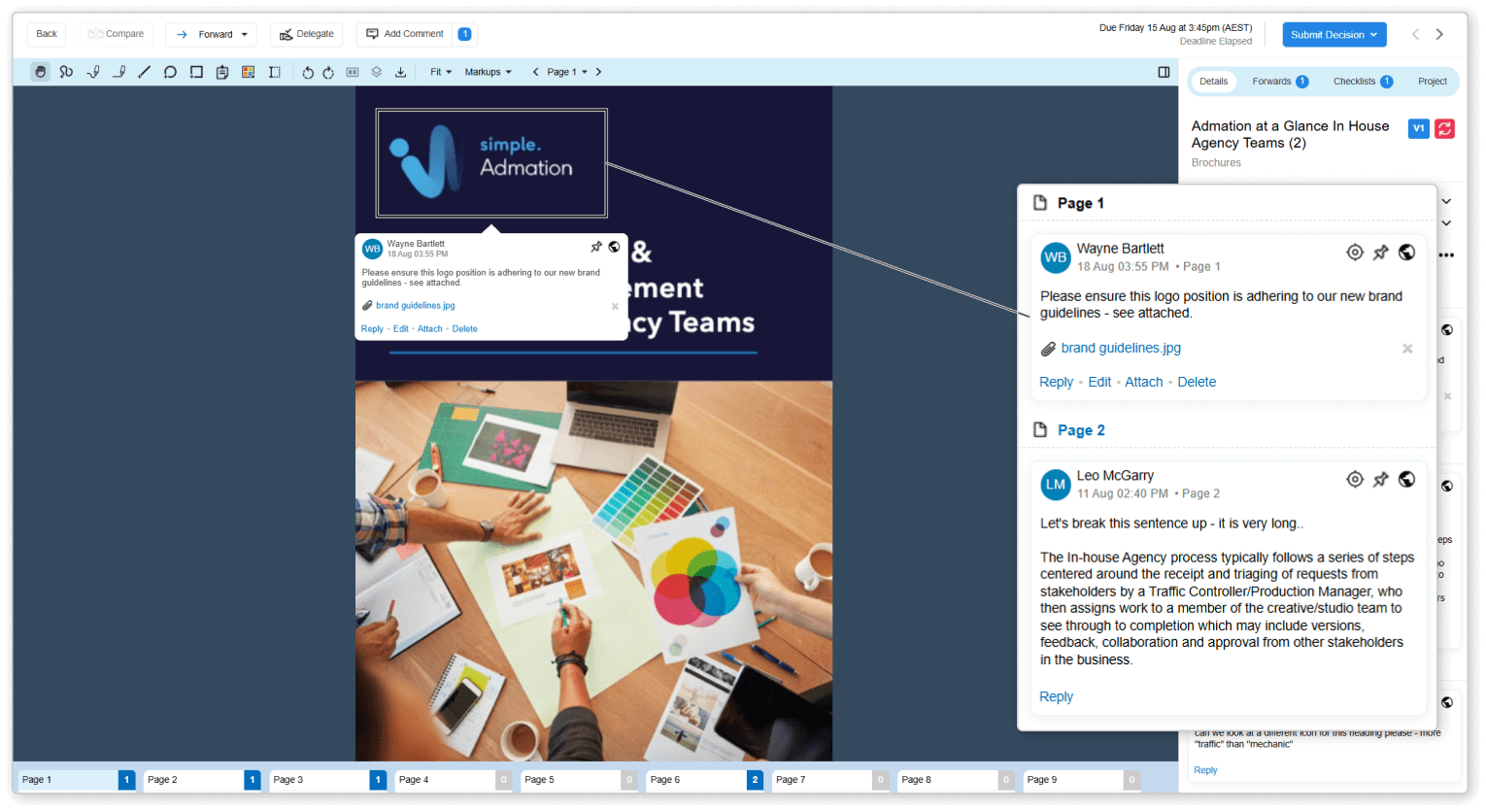This screenshot has width=1486, height=812.
Task: Click the rotate counter-clockwise icon
Action: coord(308,72)
